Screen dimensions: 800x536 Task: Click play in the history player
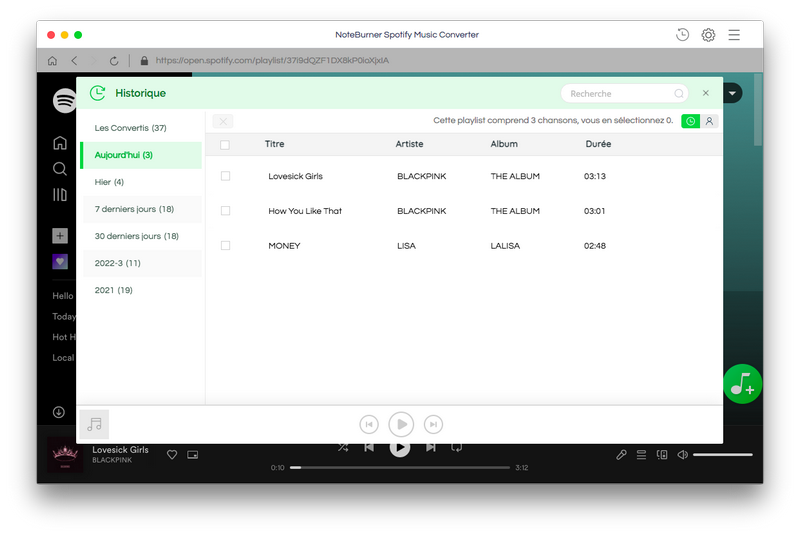pyautogui.click(x=401, y=424)
